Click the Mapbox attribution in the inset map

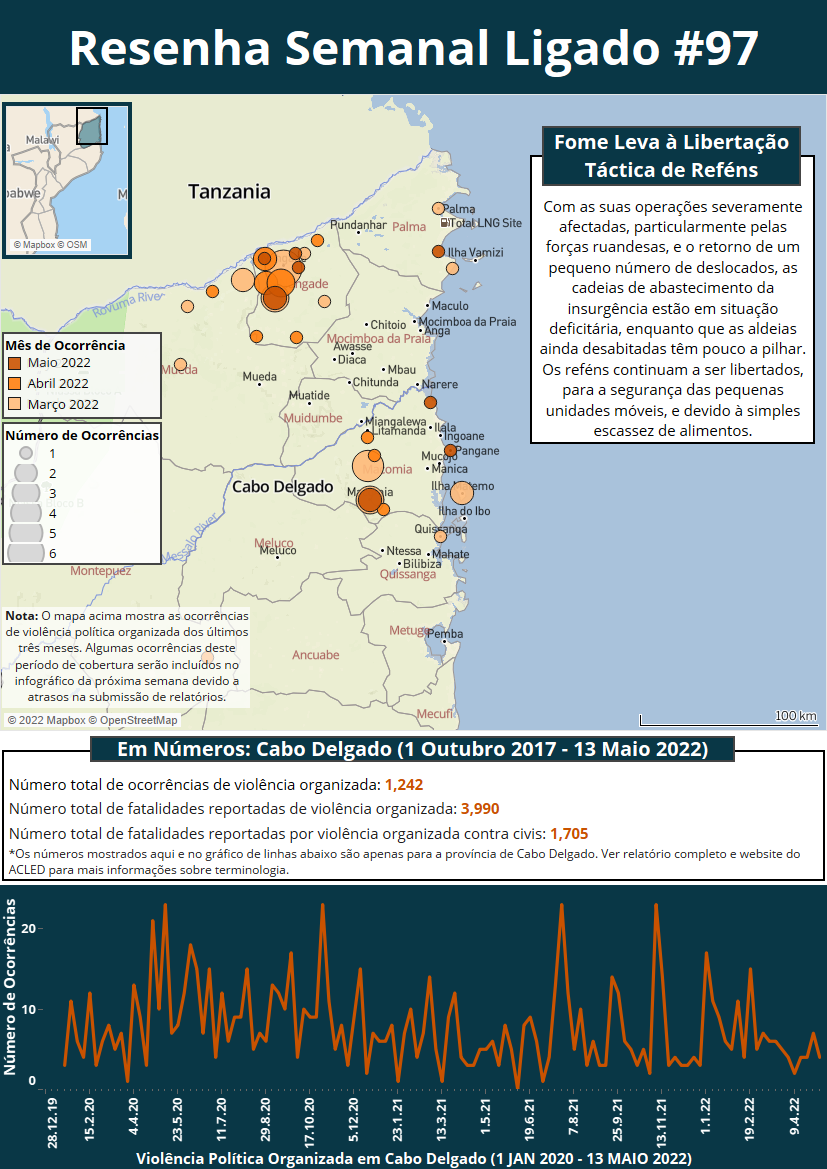[x=33, y=244]
